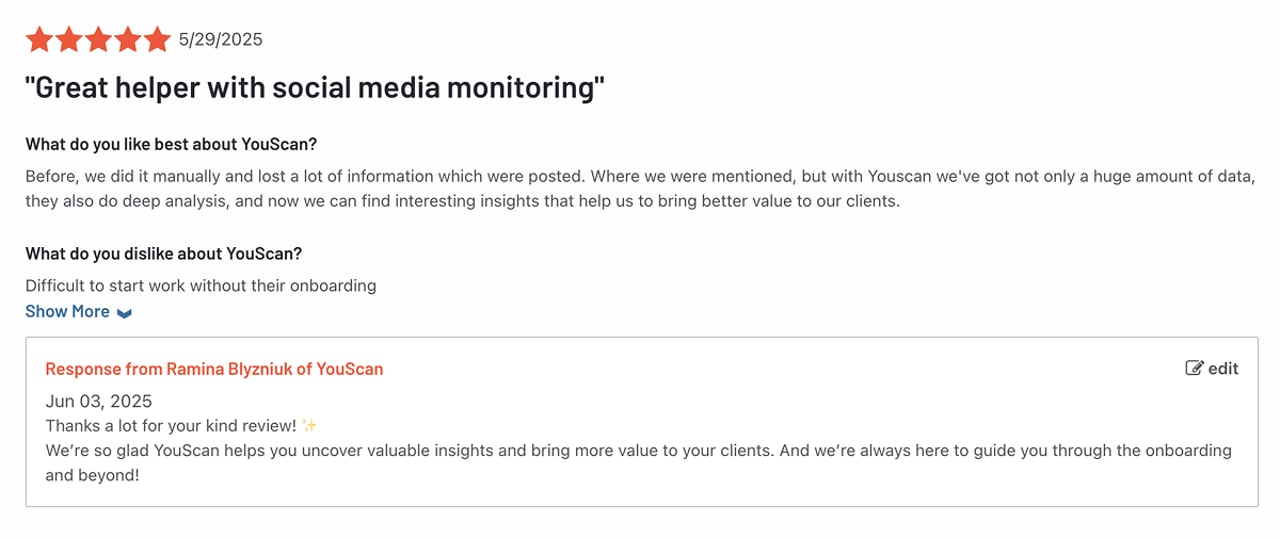
Task: Open the "Show More" link text
Action: (67, 311)
